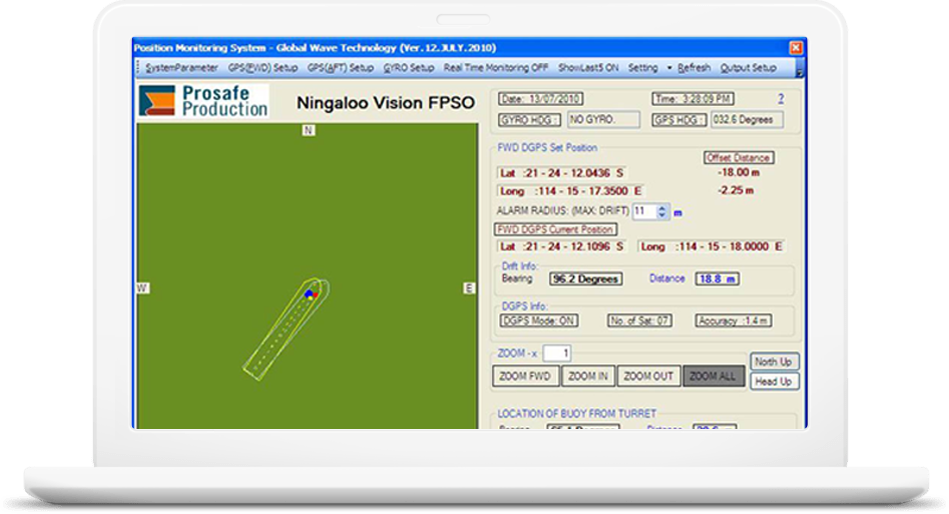Switch map to Head Up orientation
The image size is (949, 514).
click(774, 381)
